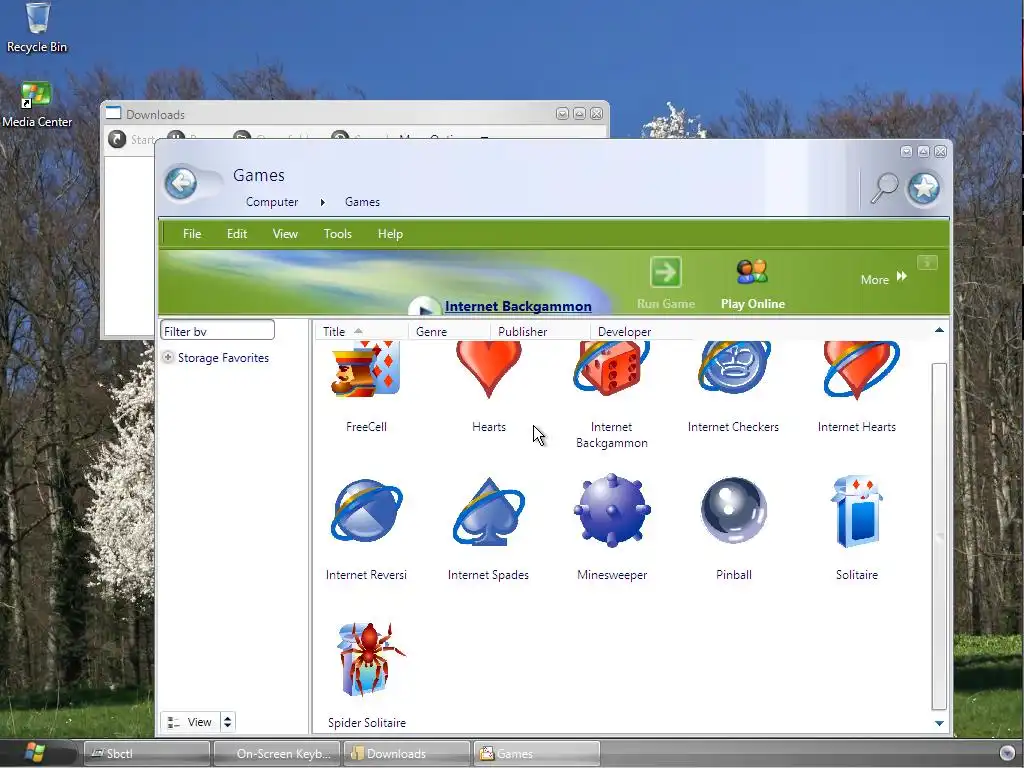Screen dimensions: 1024x768
Task: Sort by Developer column header
Action: (641, 331)
